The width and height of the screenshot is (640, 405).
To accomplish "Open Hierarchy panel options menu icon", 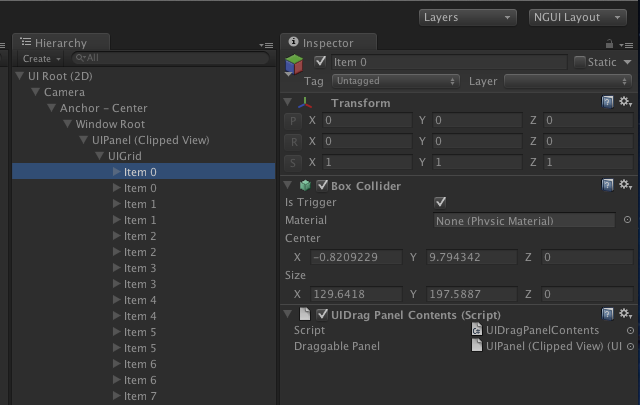I will pos(266,45).
